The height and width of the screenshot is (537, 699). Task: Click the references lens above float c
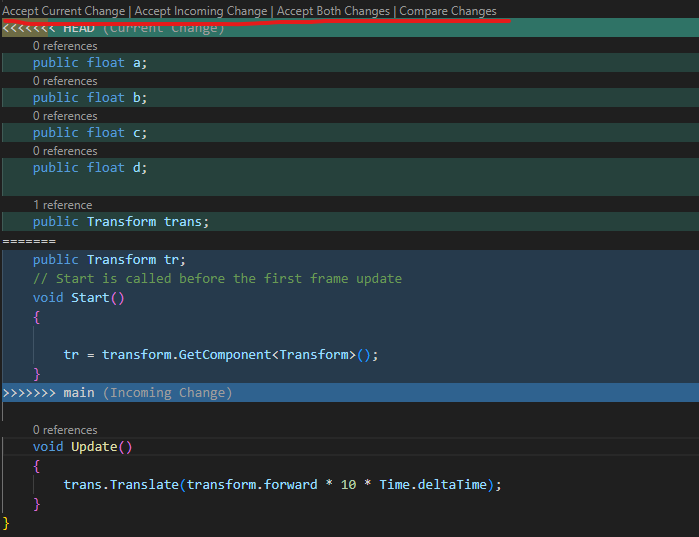[x=65, y=116]
